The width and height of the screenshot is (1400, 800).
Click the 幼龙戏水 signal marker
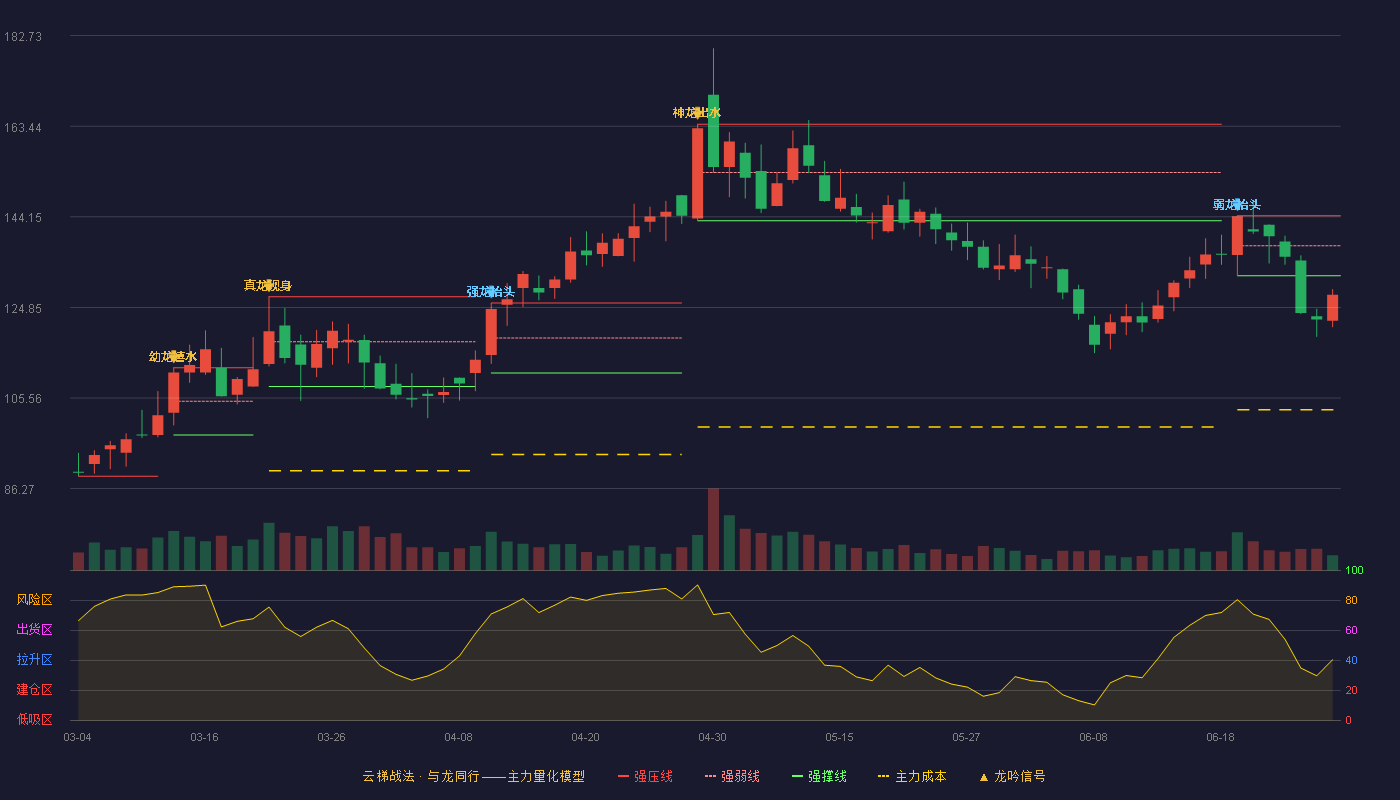(173, 357)
